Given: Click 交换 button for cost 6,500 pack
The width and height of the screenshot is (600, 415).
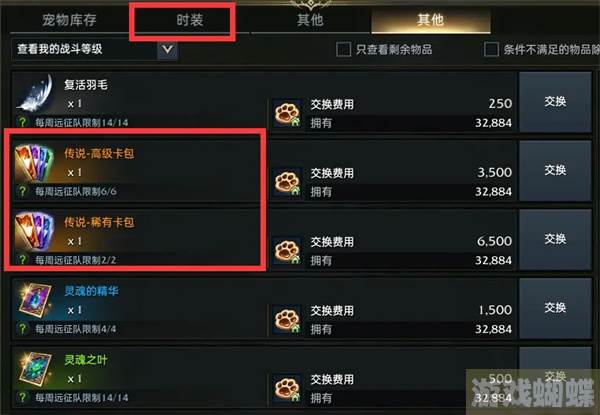Looking at the screenshot, I should [x=555, y=240].
